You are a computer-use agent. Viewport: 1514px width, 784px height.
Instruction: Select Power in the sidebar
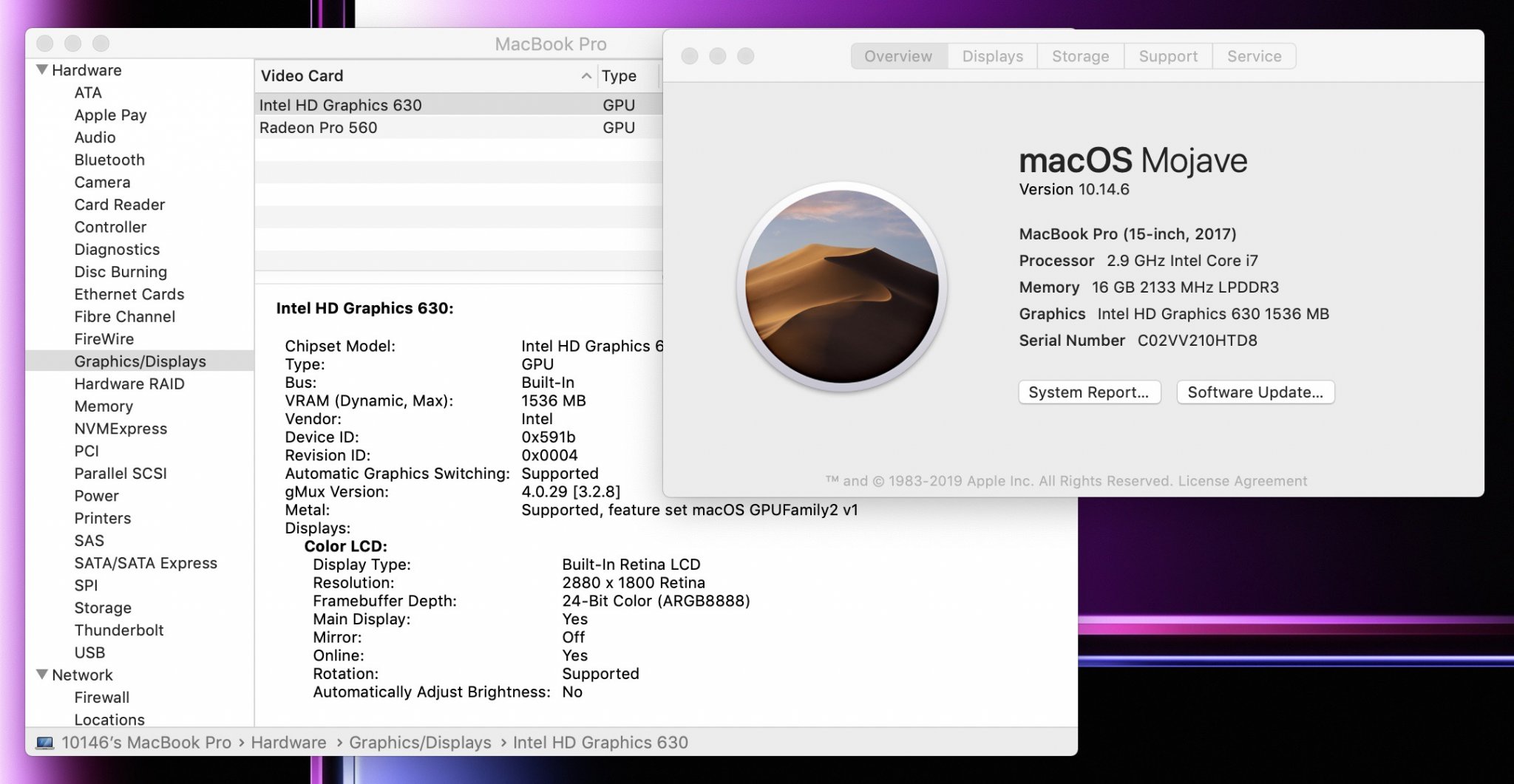(x=96, y=496)
